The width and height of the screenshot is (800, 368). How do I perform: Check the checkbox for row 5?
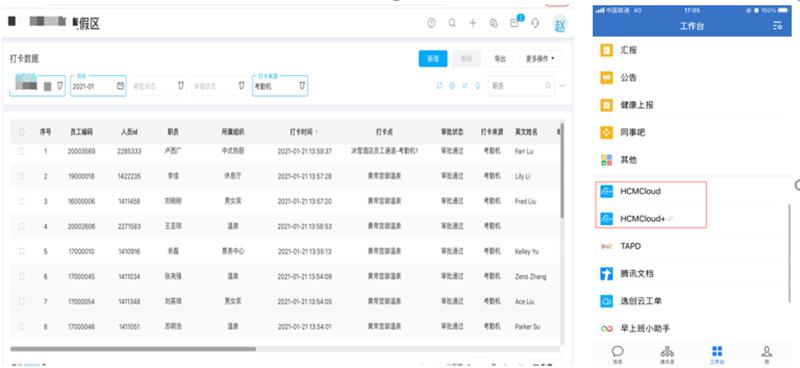coord(21,251)
